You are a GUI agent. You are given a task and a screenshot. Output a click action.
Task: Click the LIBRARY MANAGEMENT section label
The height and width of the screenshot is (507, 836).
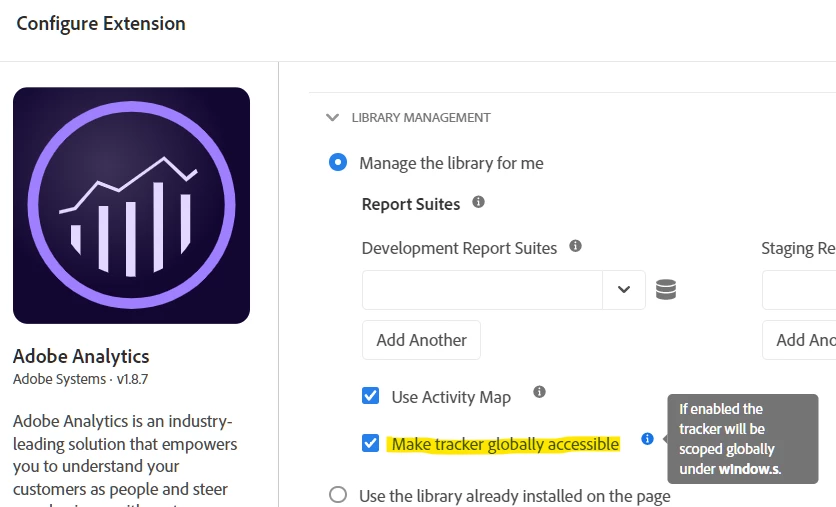(x=421, y=117)
